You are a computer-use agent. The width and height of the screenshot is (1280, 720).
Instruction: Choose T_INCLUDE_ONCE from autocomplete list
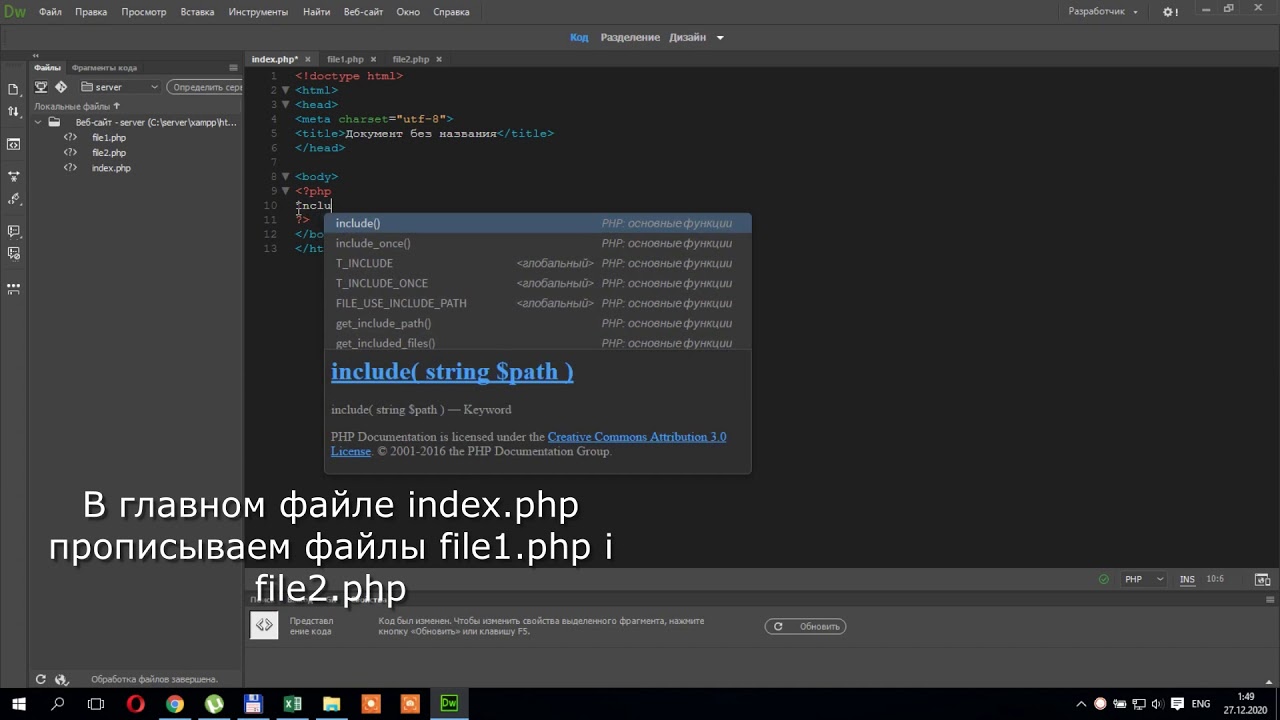tap(537, 283)
